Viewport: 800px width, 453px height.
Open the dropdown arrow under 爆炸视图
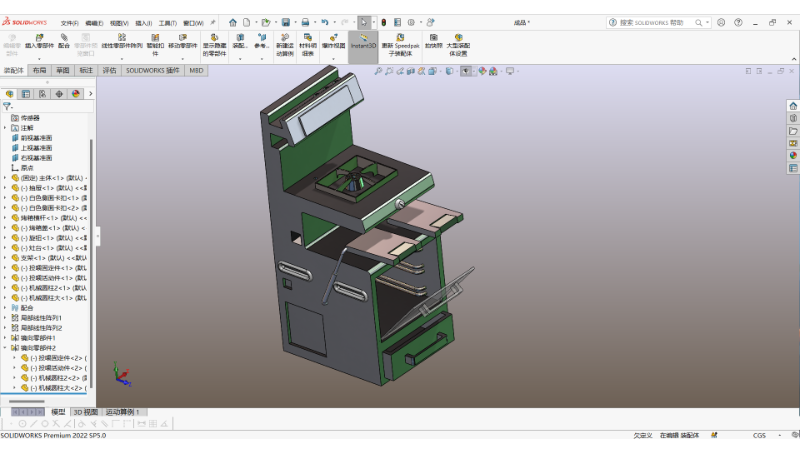(333, 59)
